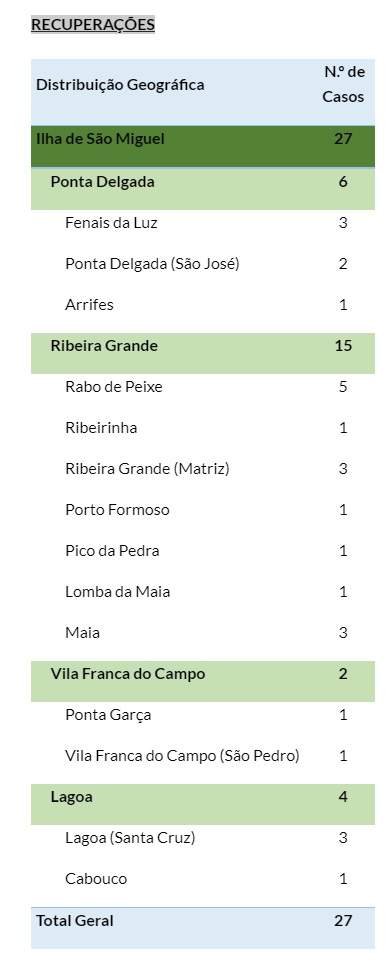The height and width of the screenshot is (971, 391).
Task: Select the Porto Formoso row
Action: coord(203,510)
